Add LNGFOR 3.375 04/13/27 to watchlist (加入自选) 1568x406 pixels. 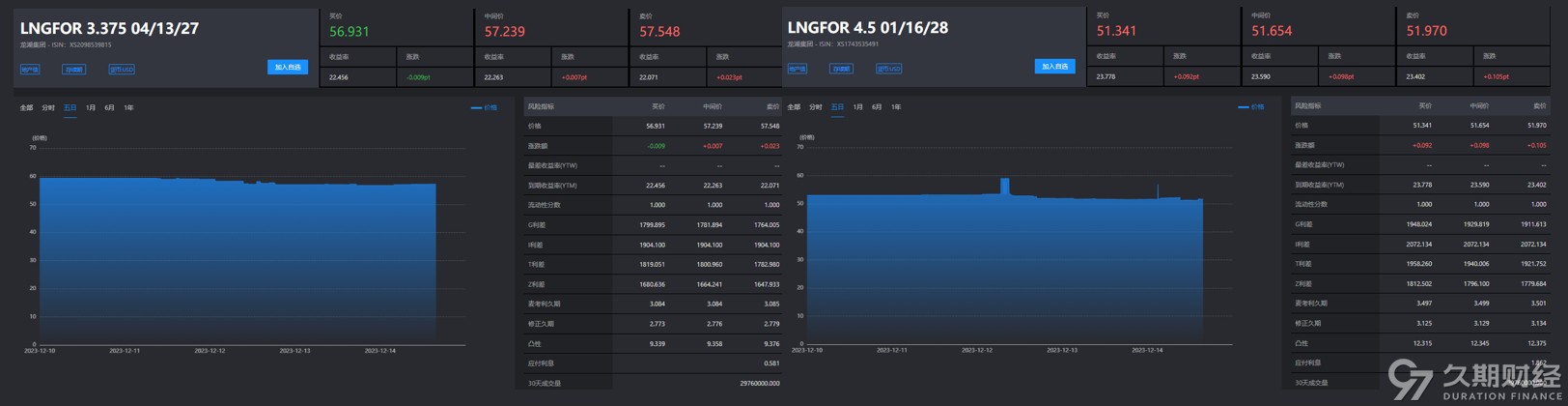coord(288,68)
